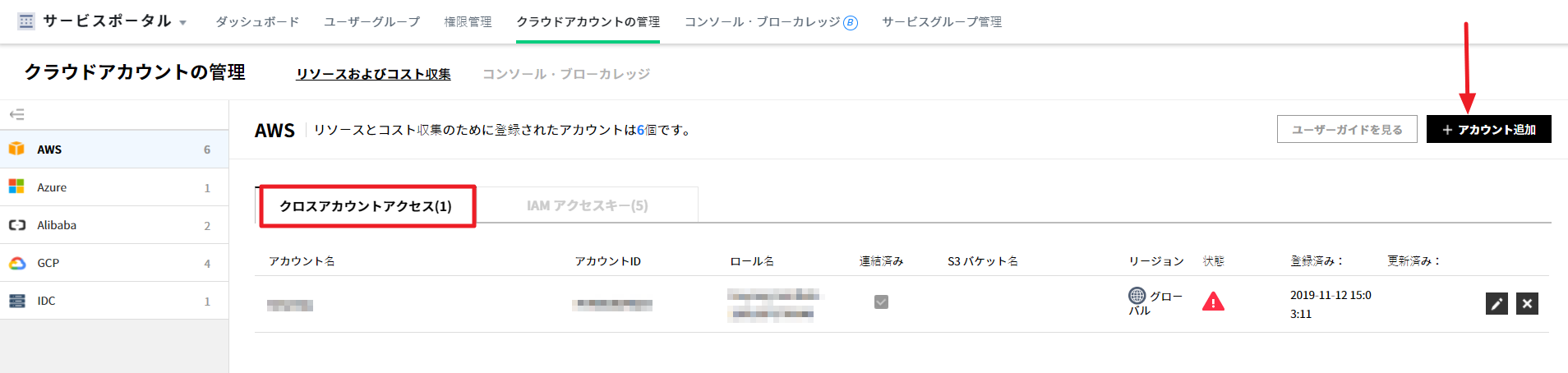Screen dimensions: 1568x373
Task: Go to 権限管理 in top navigation
Action: tap(468, 22)
